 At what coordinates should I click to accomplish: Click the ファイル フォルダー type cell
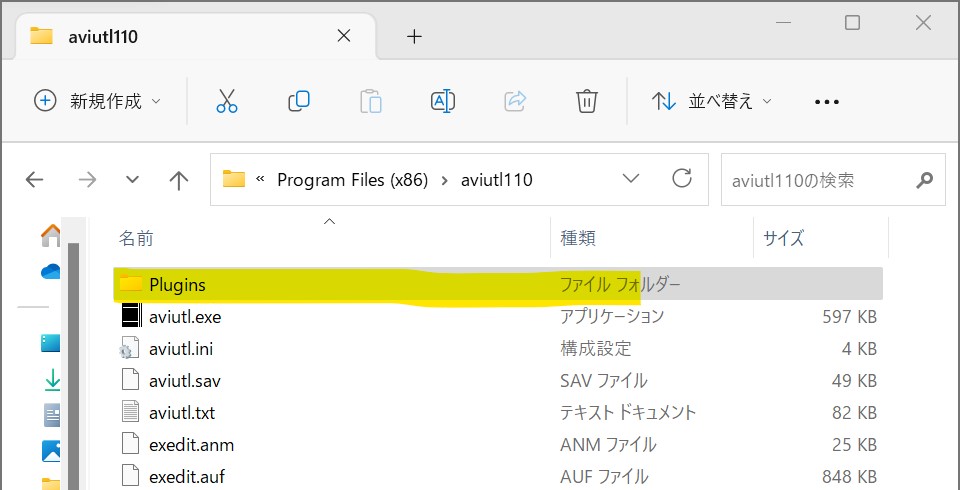click(x=620, y=284)
